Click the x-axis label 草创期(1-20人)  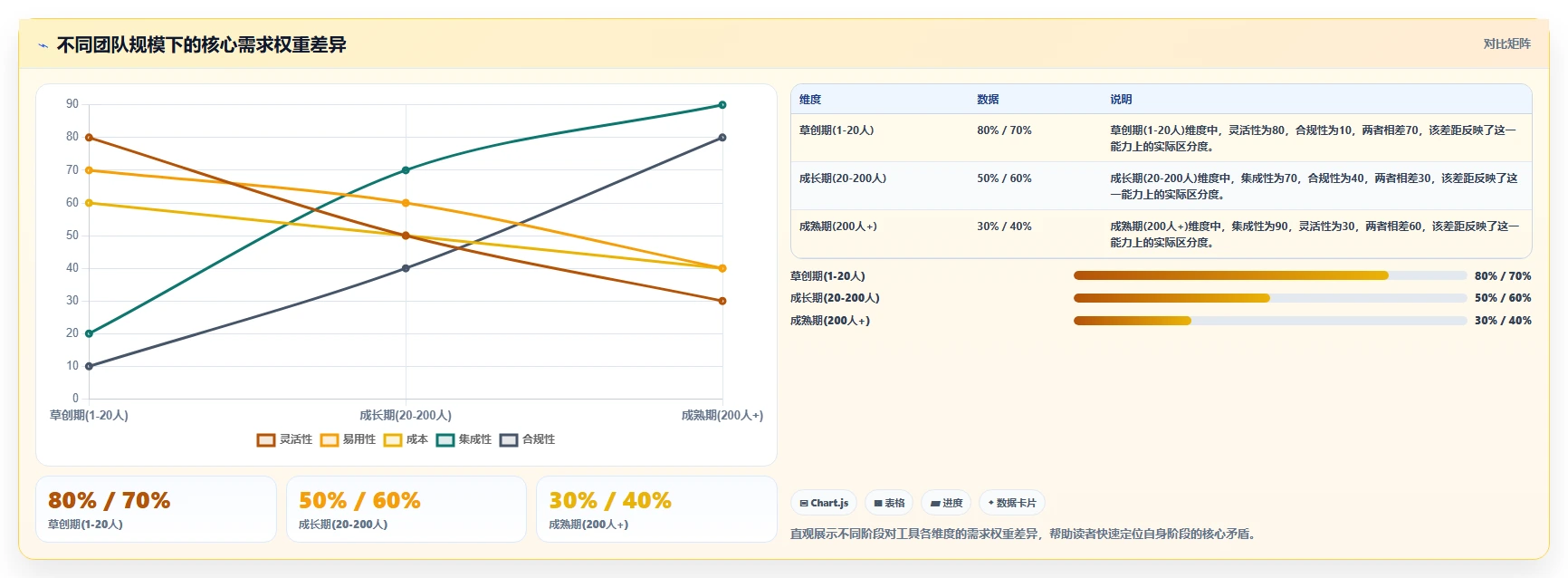click(x=89, y=415)
